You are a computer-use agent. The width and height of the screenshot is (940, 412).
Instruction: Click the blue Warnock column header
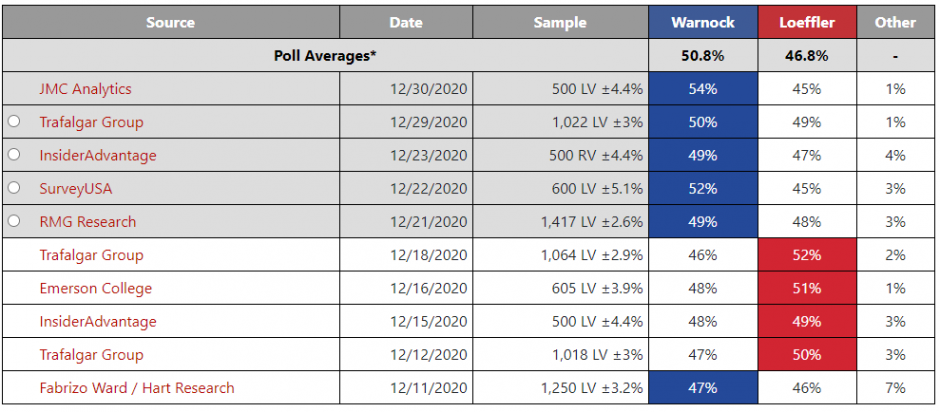[703, 22]
